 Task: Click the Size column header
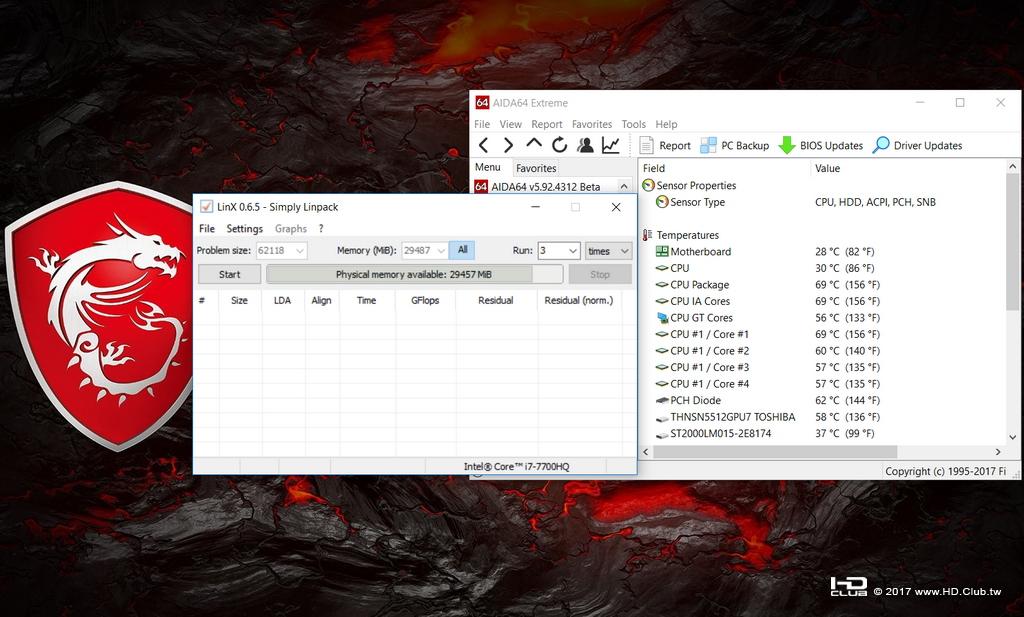click(240, 300)
